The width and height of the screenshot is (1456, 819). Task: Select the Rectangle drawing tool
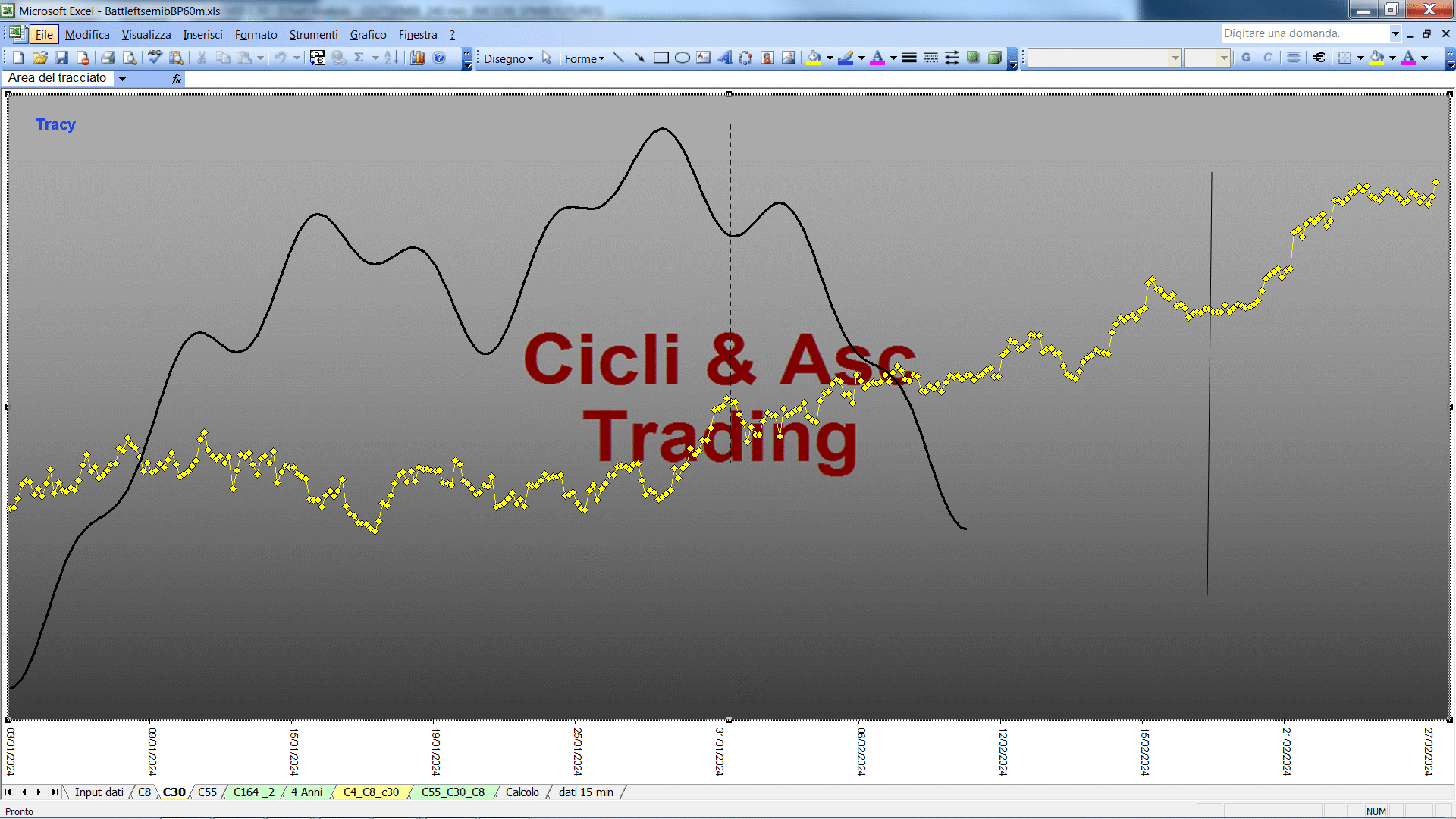coord(661,58)
